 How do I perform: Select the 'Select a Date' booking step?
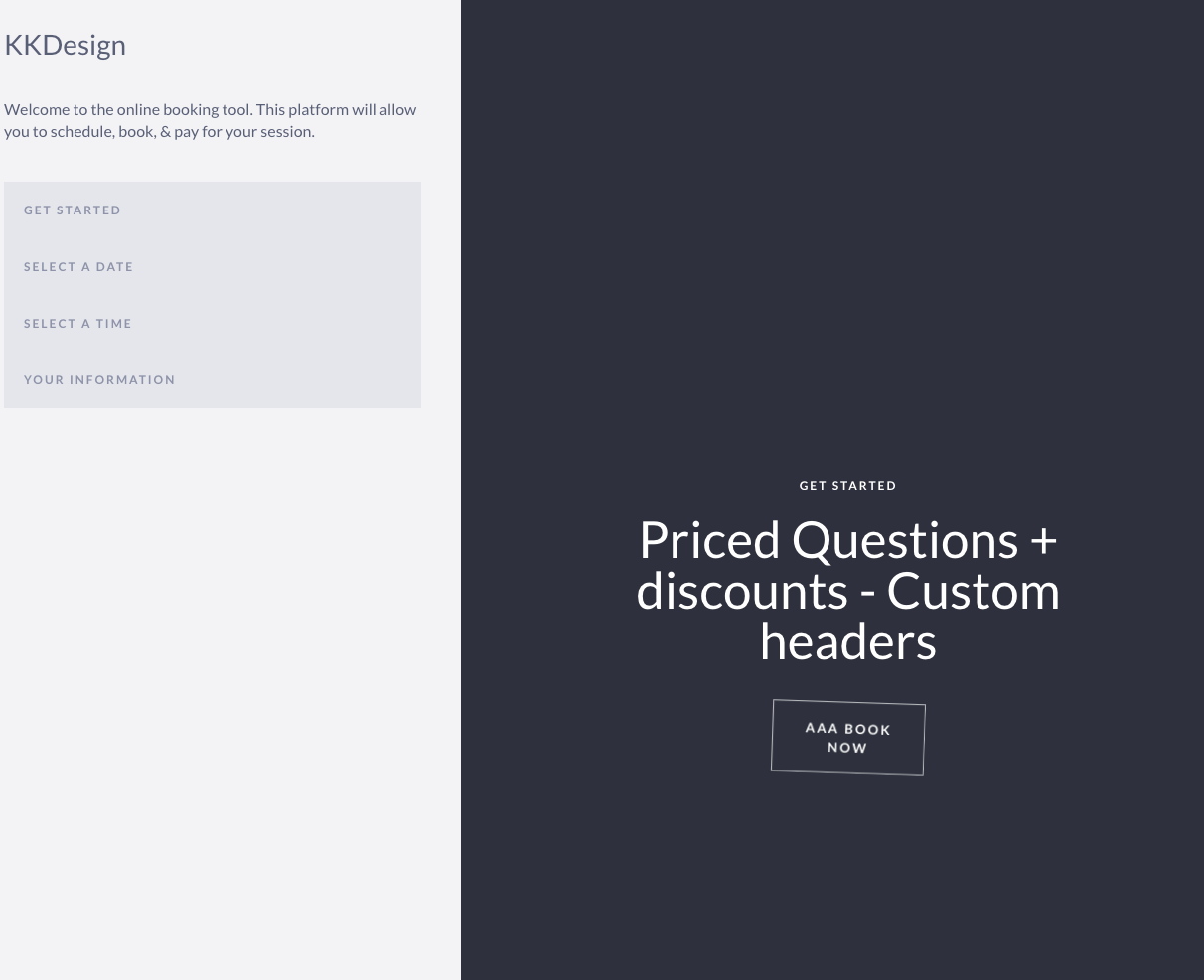click(x=78, y=266)
